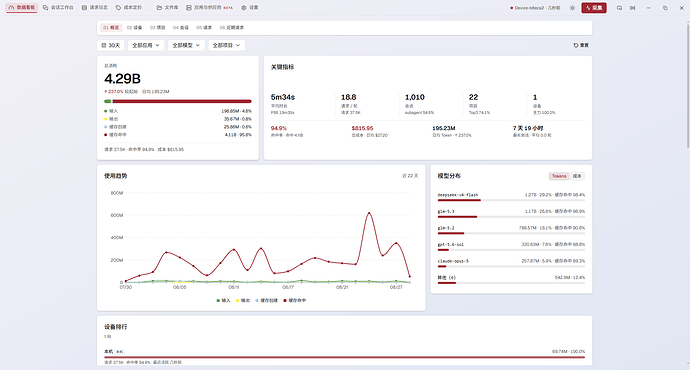Click the 本机 device ranking bar

pos(345,357)
